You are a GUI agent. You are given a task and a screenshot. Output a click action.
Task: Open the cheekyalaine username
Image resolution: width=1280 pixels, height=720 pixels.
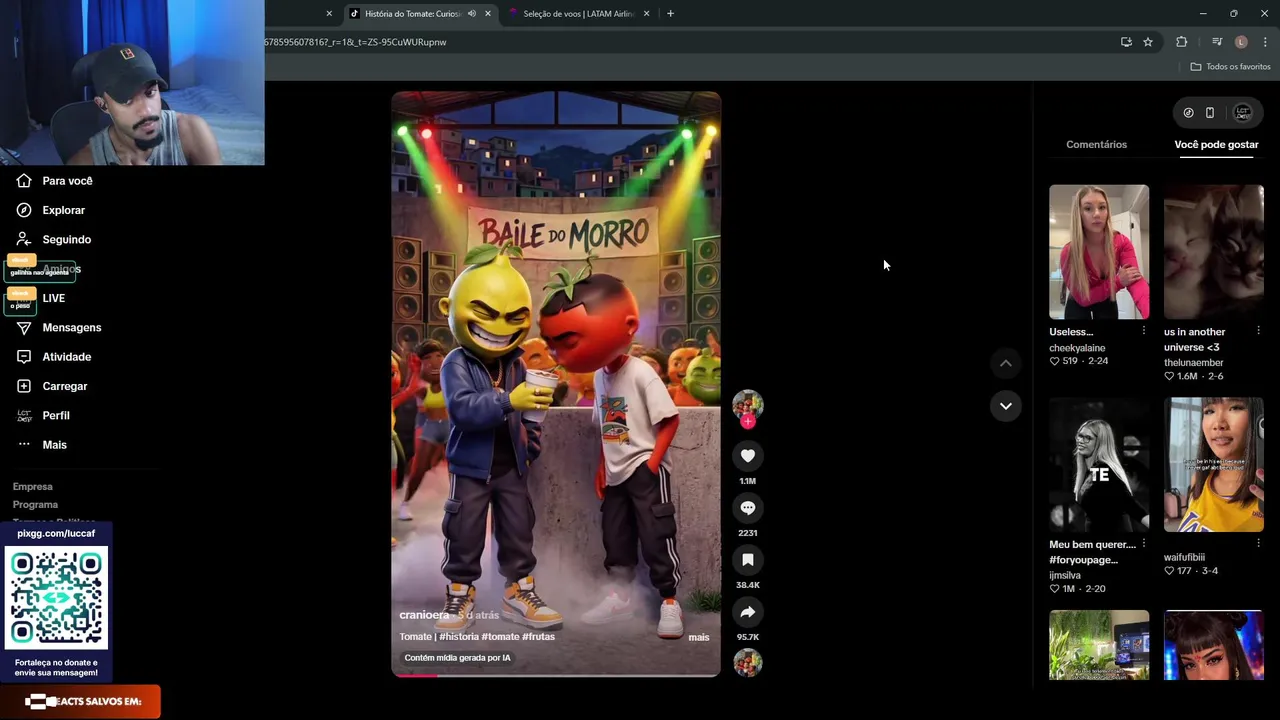pos(1077,348)
